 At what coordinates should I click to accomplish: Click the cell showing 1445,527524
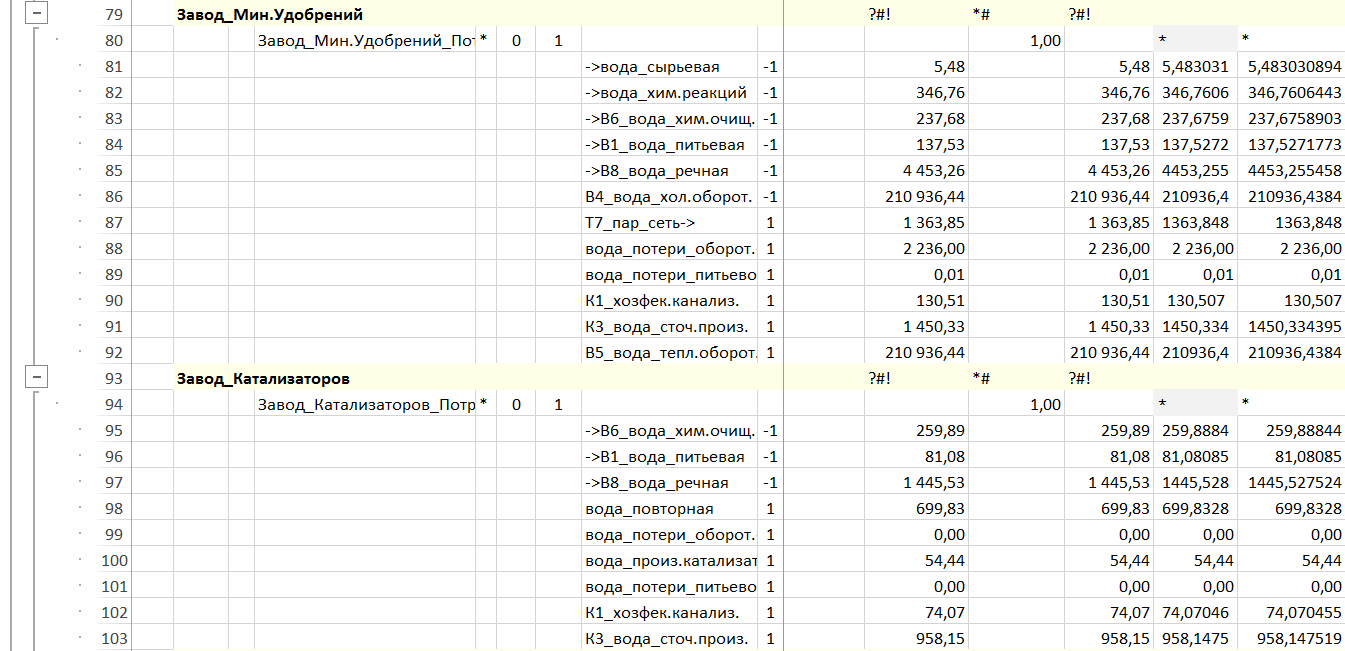tap(1291, 483)
